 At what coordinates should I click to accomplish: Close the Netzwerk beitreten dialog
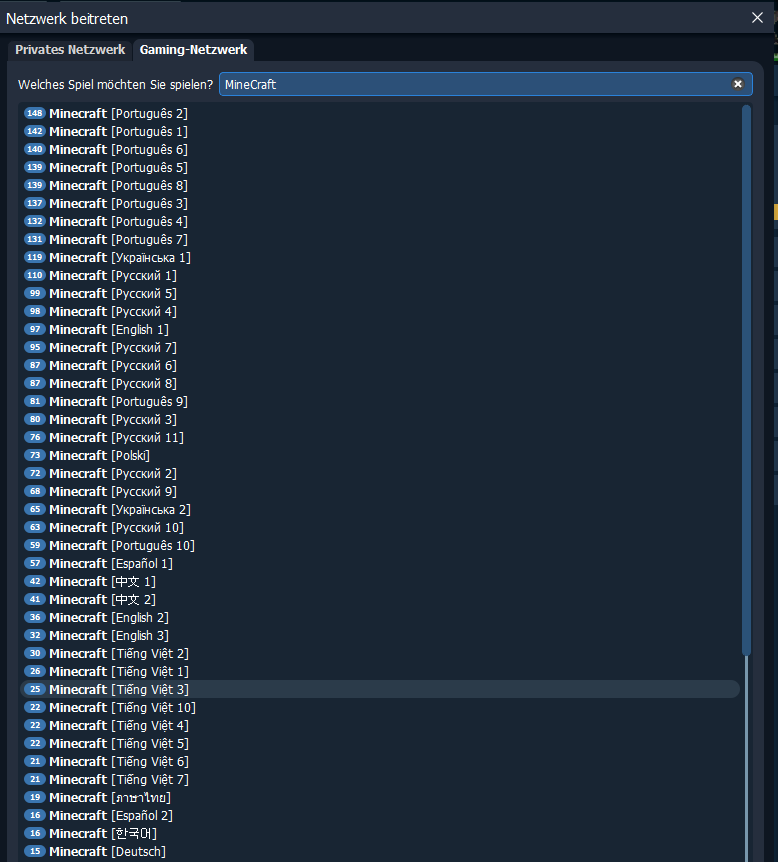click(x=757, y=18)
